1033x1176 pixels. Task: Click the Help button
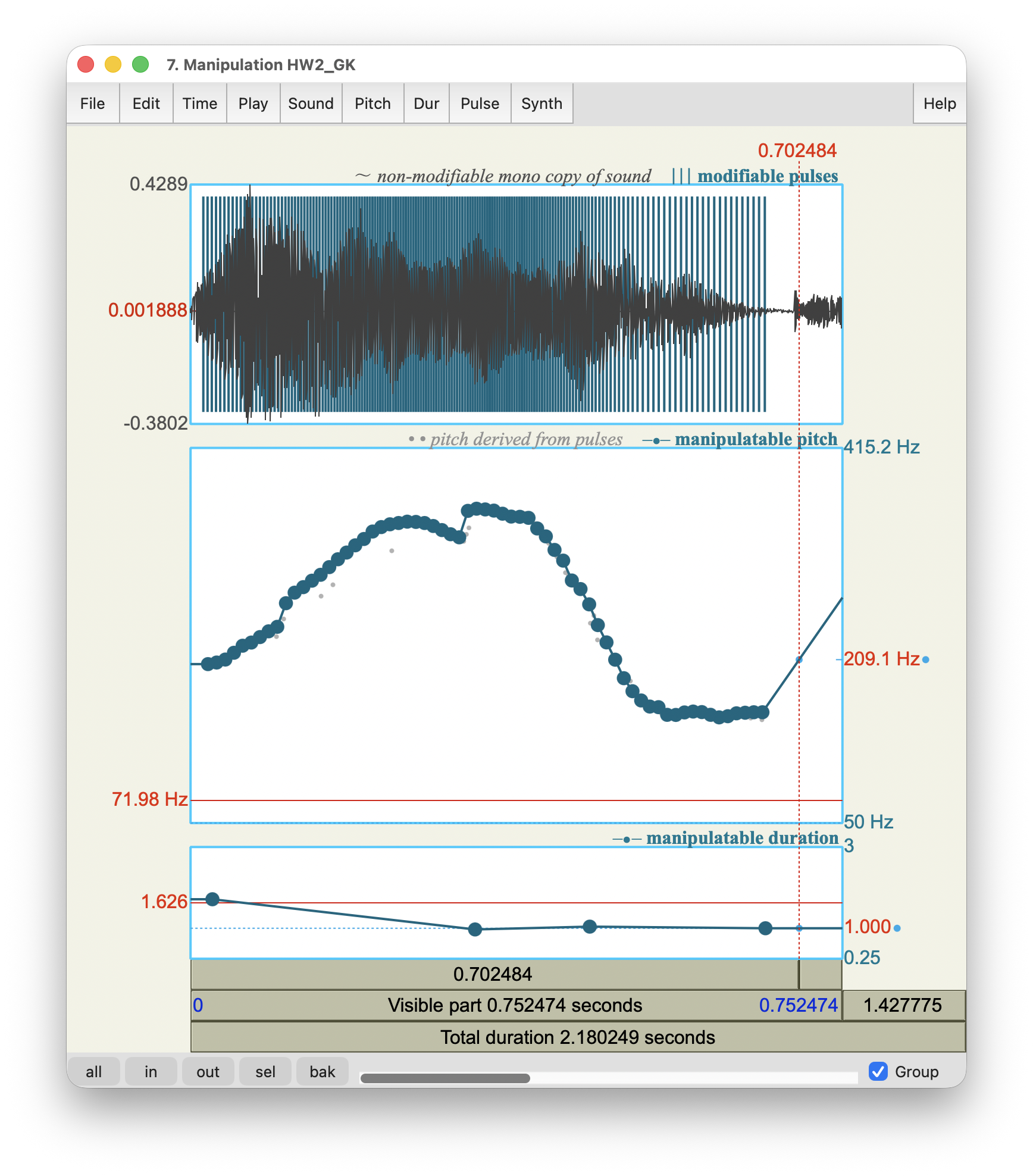tap(939, 104)
